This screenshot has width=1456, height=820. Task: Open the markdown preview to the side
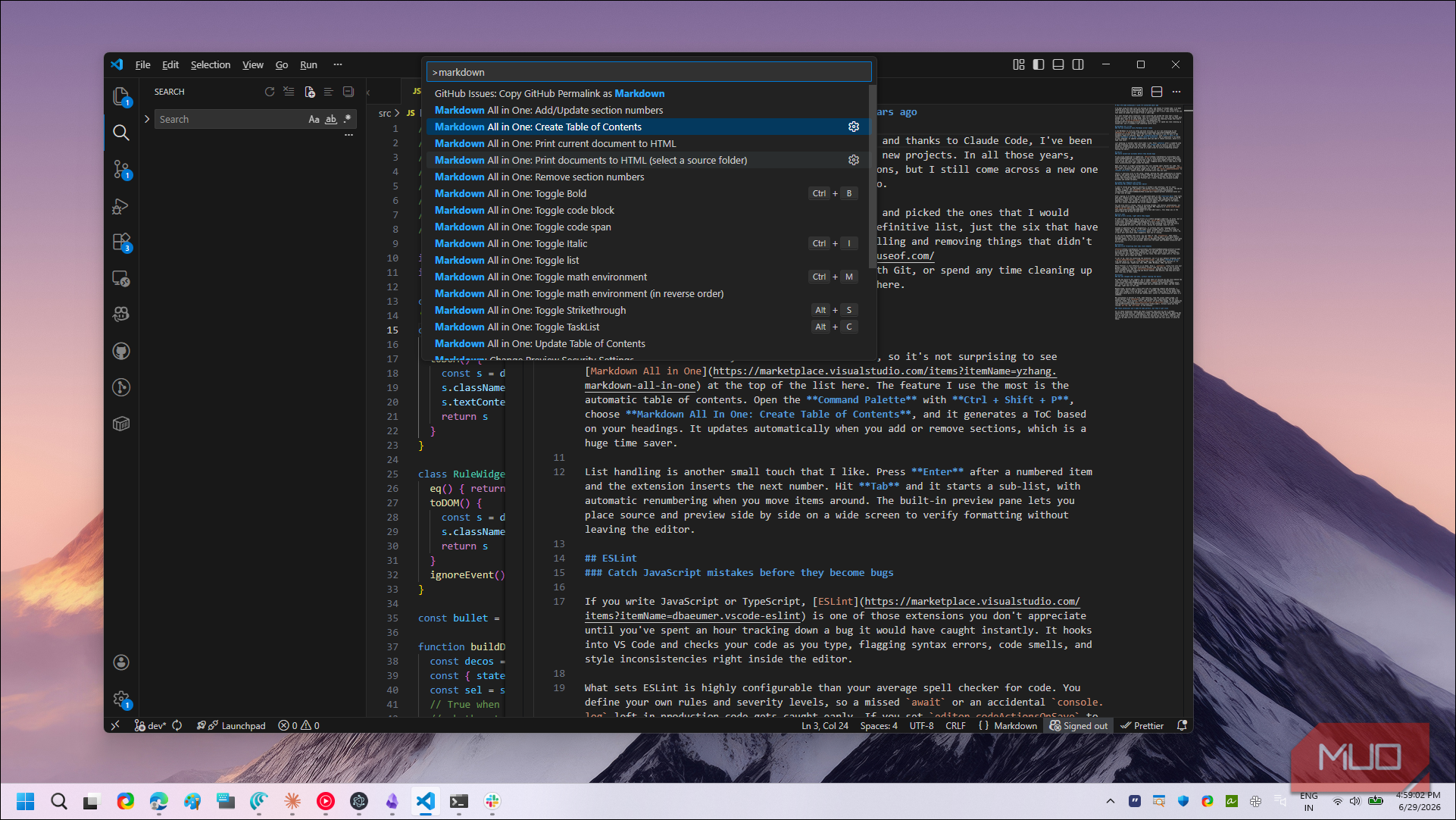(x=1137, y=92)
